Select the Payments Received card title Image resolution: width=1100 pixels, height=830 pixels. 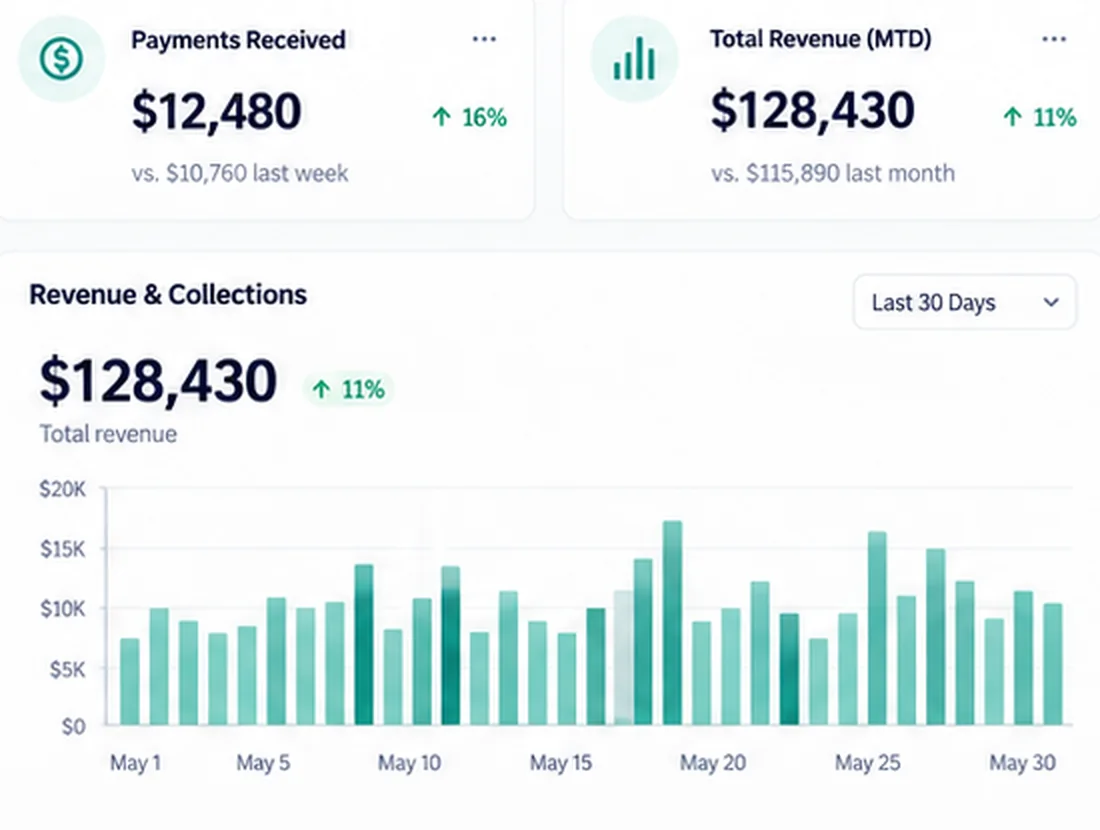tap(239, 40)
